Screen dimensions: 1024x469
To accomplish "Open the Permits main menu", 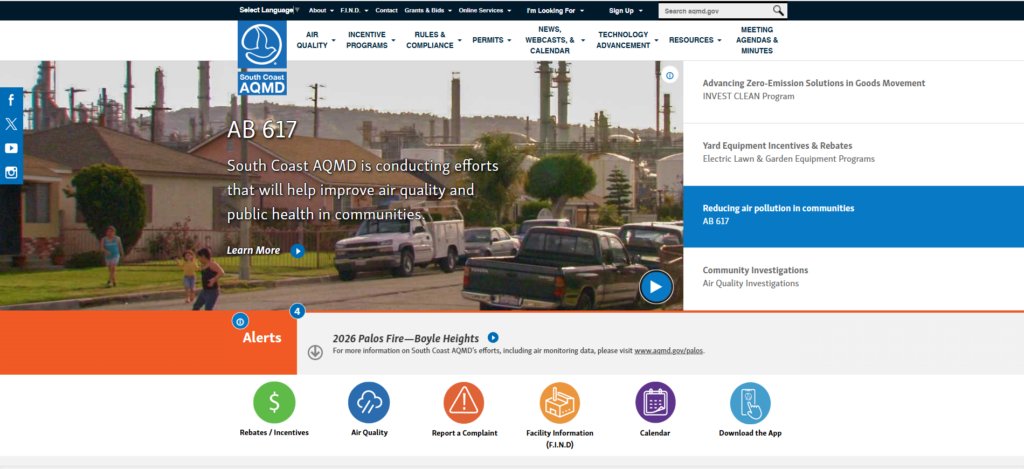I will point(492,40).
